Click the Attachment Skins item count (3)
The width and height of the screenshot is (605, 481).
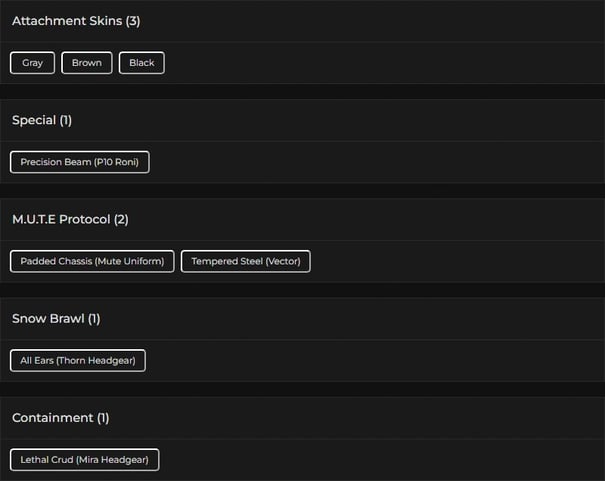133,21
